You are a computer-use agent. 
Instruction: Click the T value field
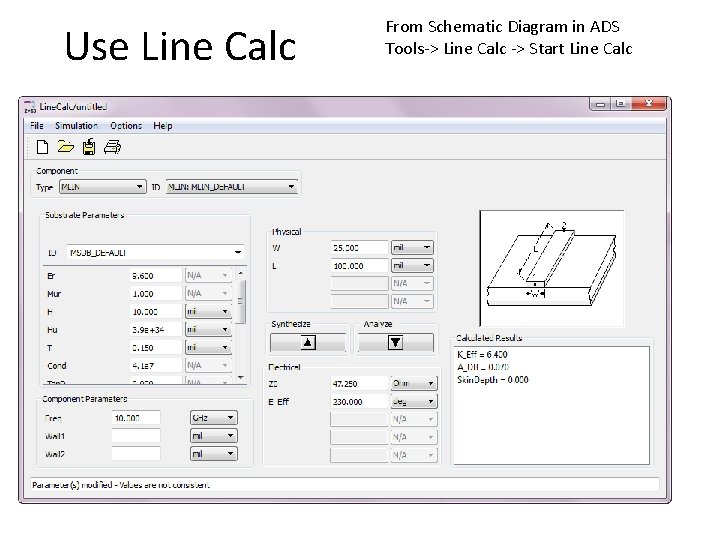156,348
